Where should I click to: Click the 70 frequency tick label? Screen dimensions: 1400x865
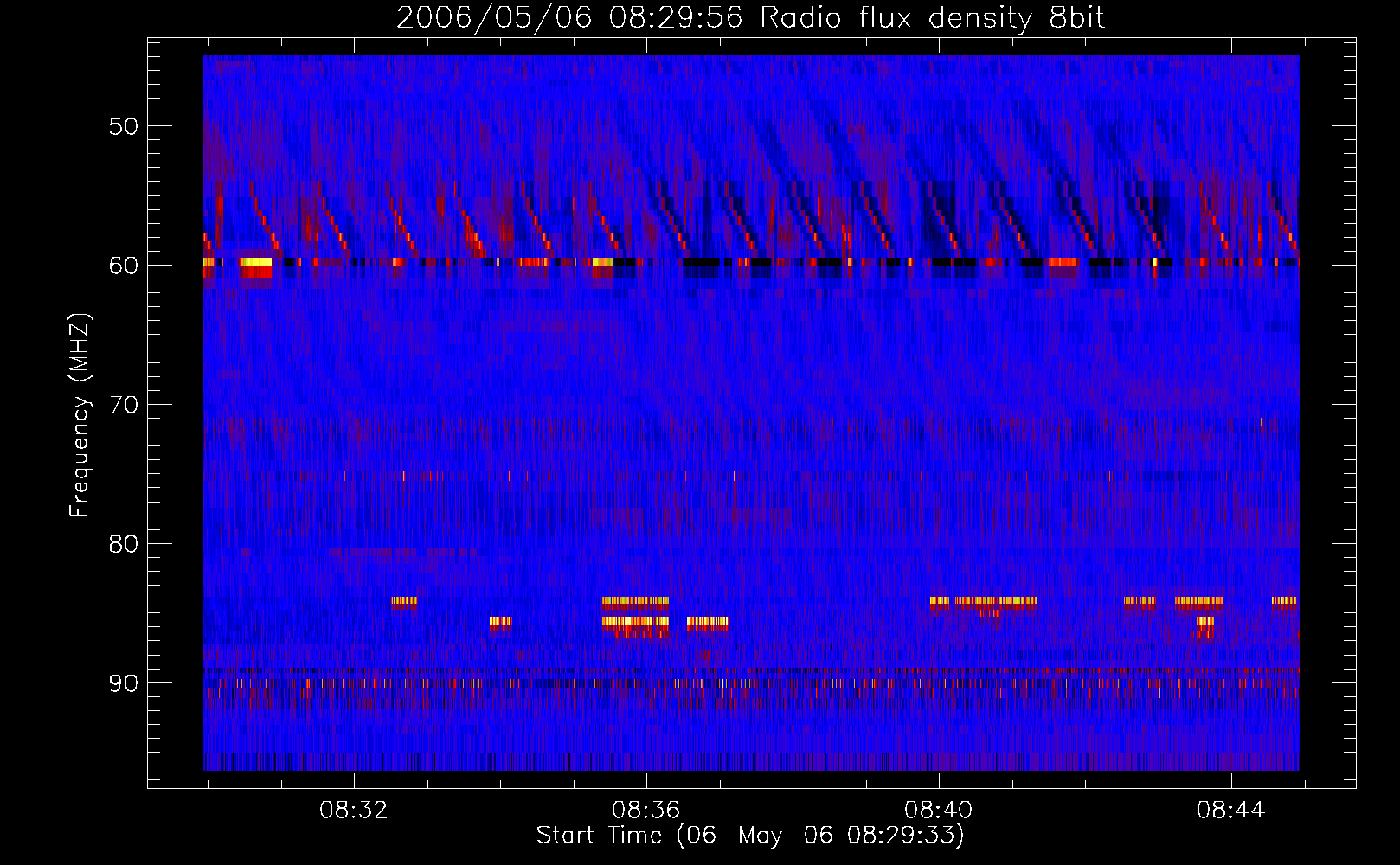124,405
